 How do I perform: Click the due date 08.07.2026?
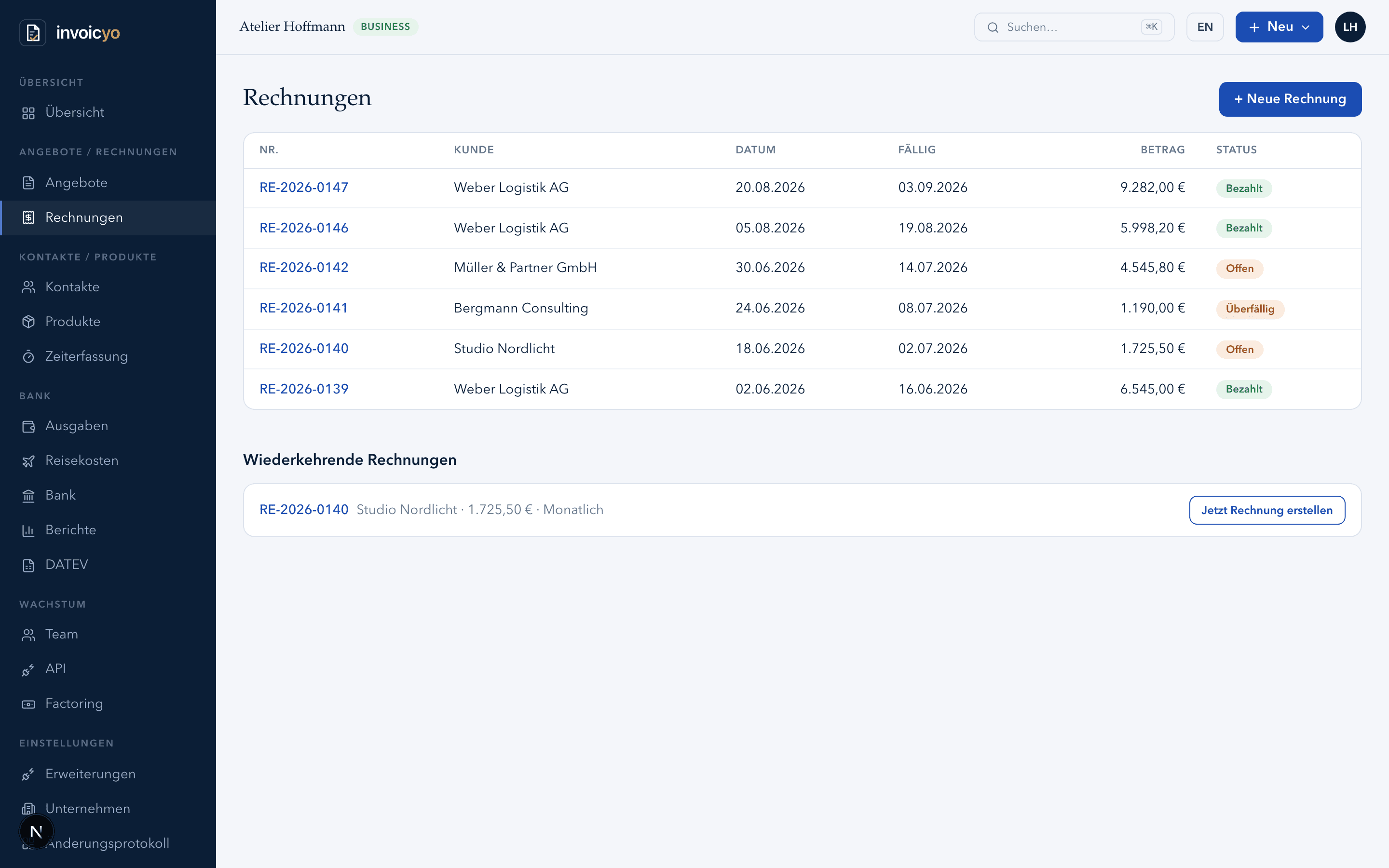(x=933, y=308)
